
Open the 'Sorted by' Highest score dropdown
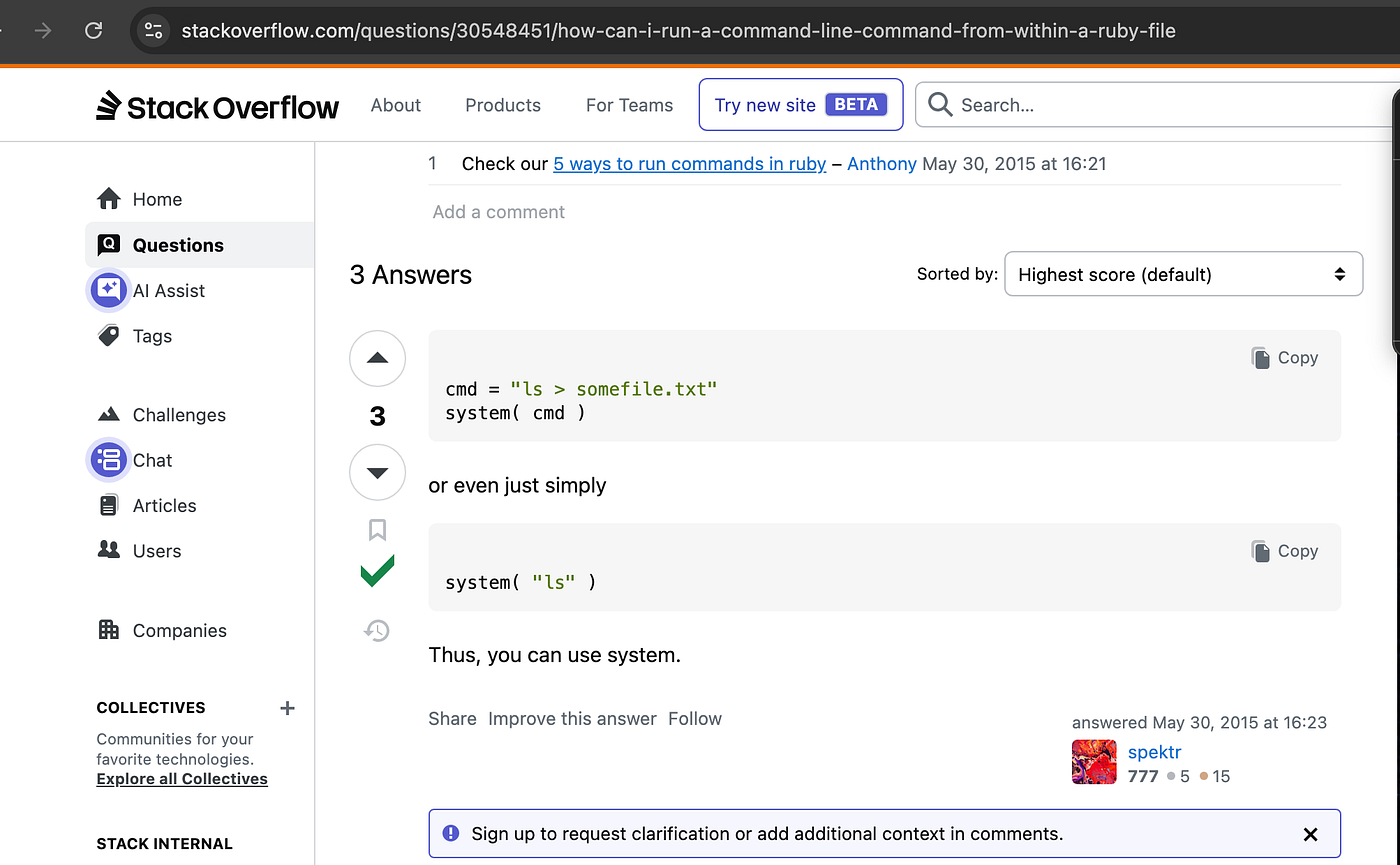pos(1183,274)
